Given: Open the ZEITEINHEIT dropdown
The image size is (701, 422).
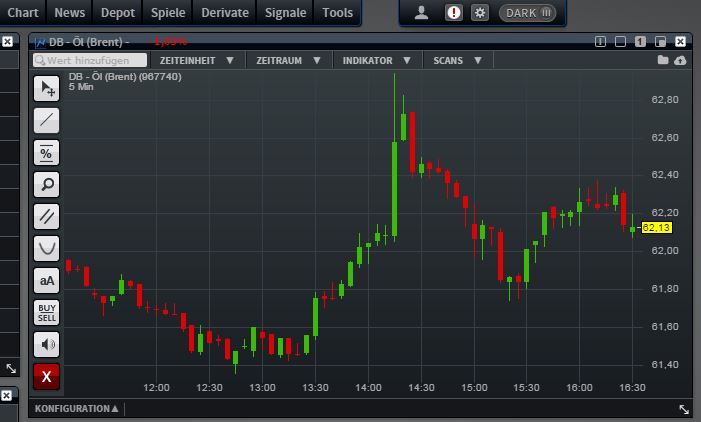Looking at the screenshot, I should pyautogui.click(x=197, y=60).
